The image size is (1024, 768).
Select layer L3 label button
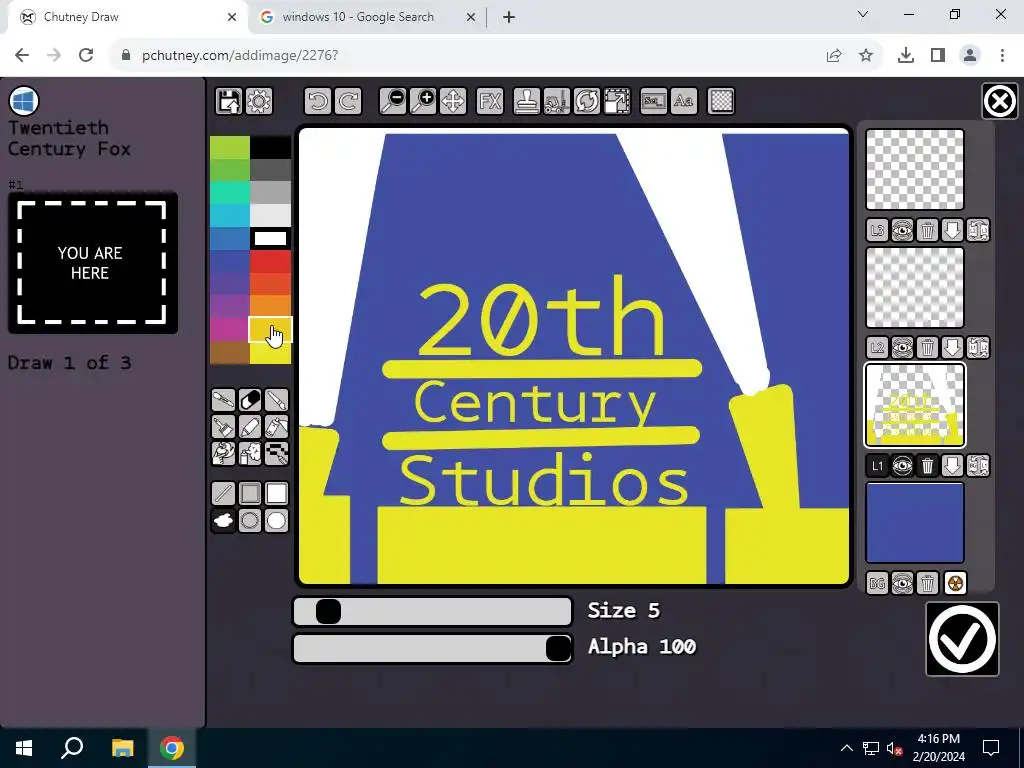click(x=877, y=231)
